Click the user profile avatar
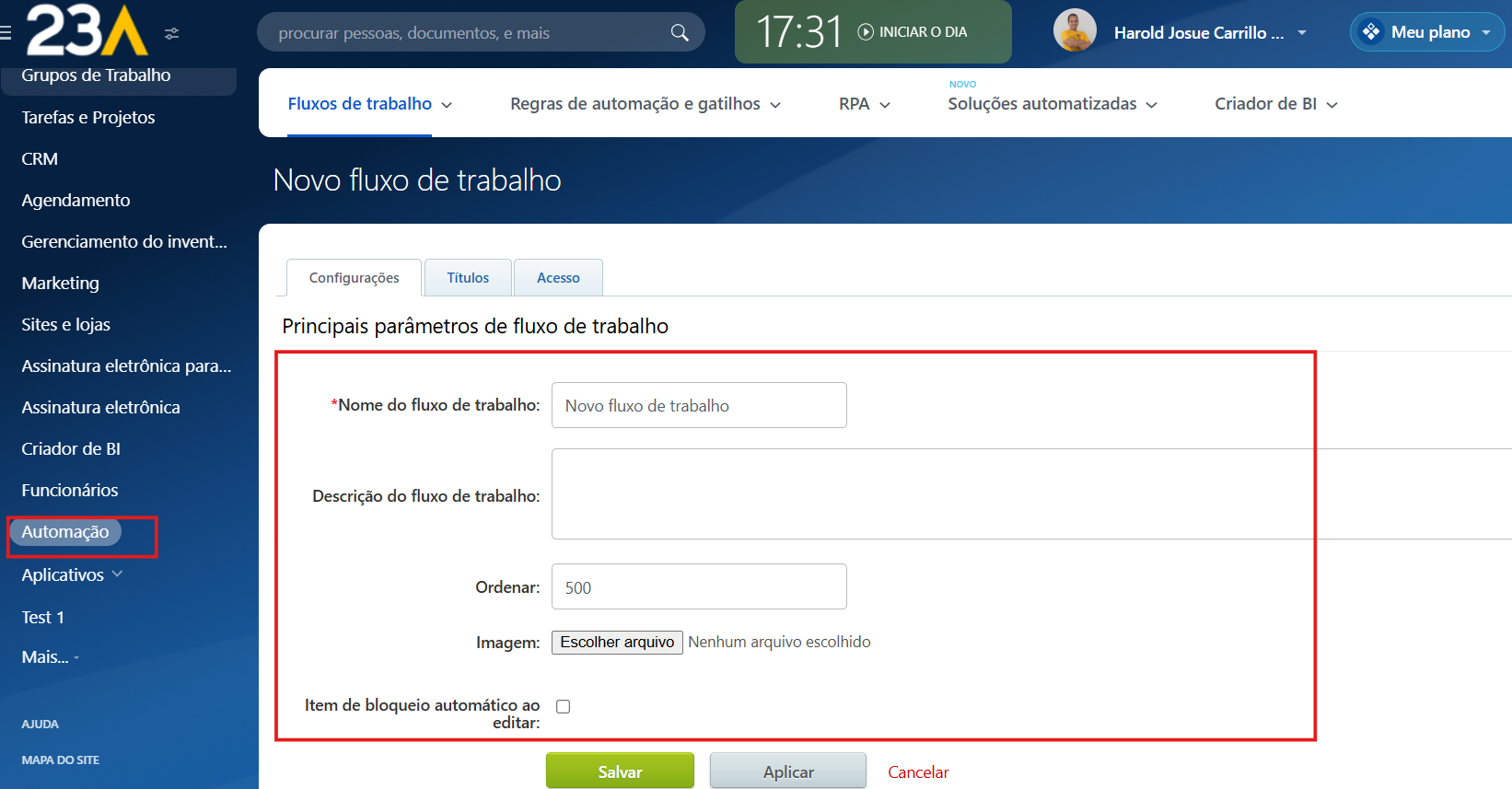This screenshot has height=789, width=1512. pyautogui.click(x=1074, y=31)
